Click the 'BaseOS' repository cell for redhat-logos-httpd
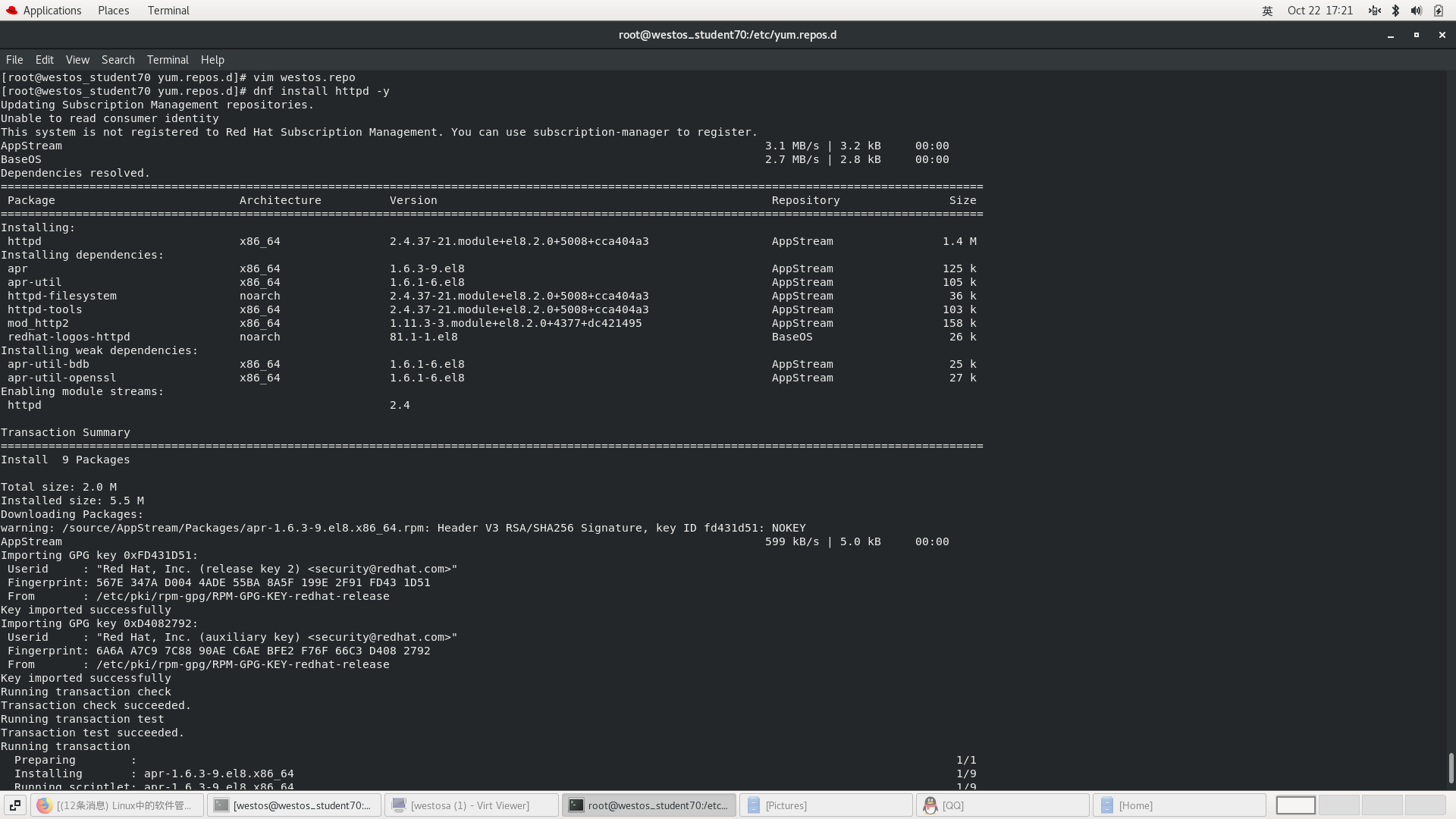The image size is (1456, 819). click(x=792, y=337)
